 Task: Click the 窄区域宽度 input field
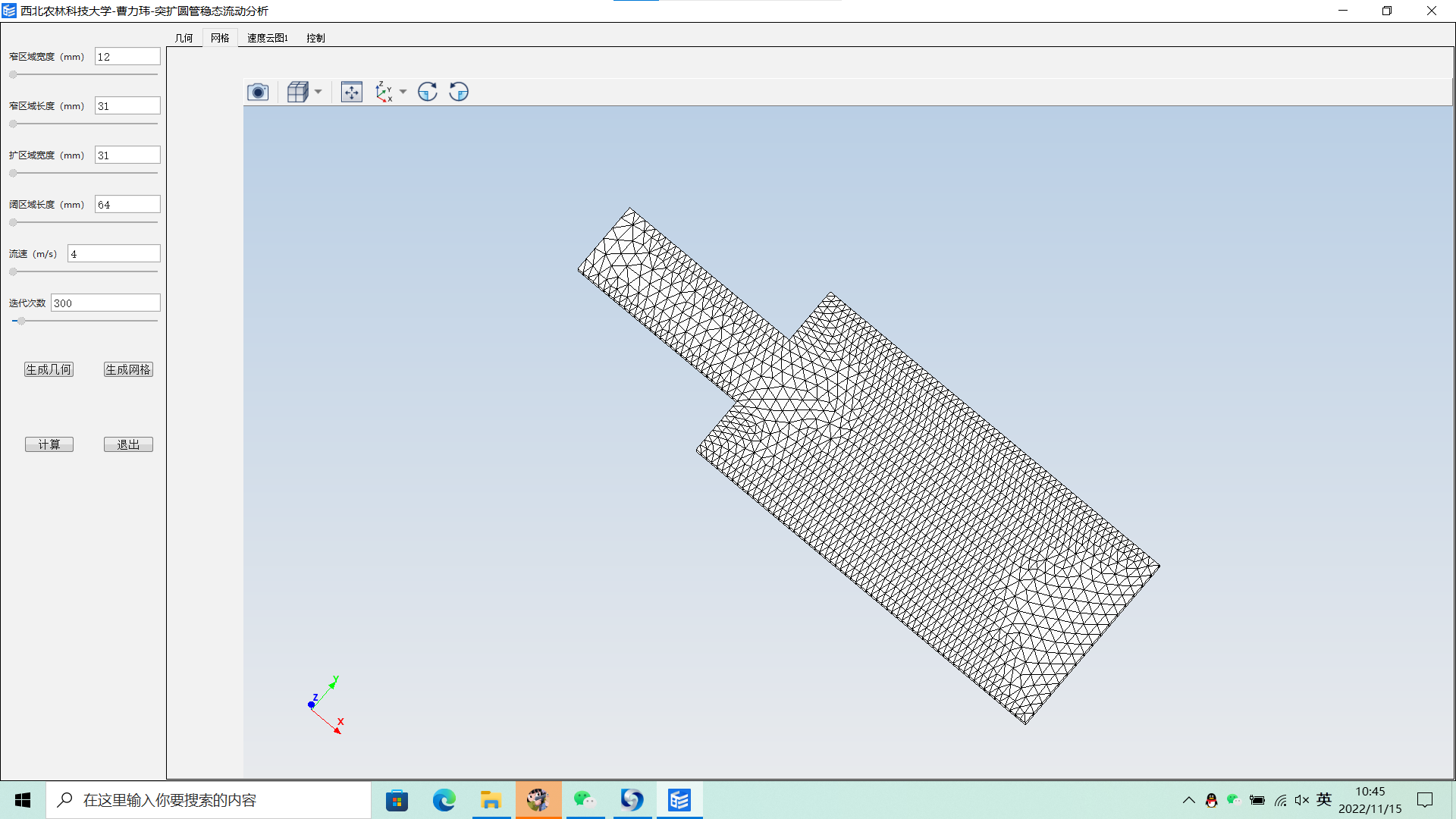[127, 57]
